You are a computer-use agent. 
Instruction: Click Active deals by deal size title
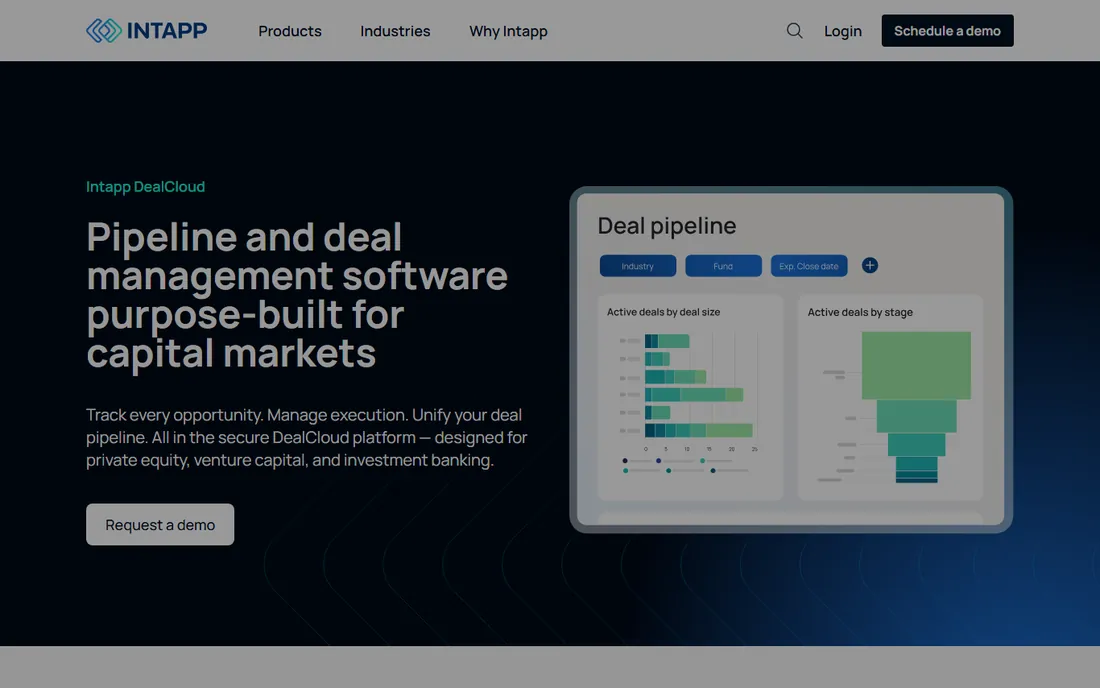[x=663, y=312]
